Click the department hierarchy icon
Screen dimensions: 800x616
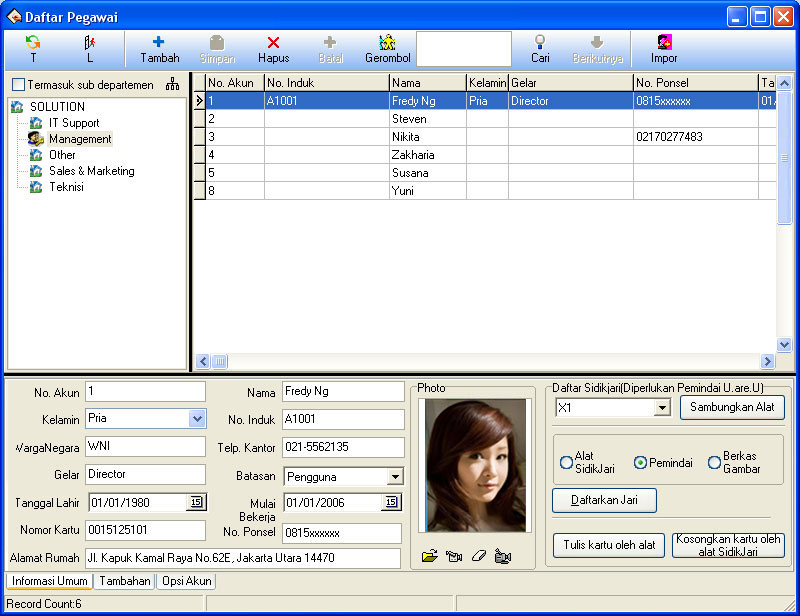tap(173, 85)
